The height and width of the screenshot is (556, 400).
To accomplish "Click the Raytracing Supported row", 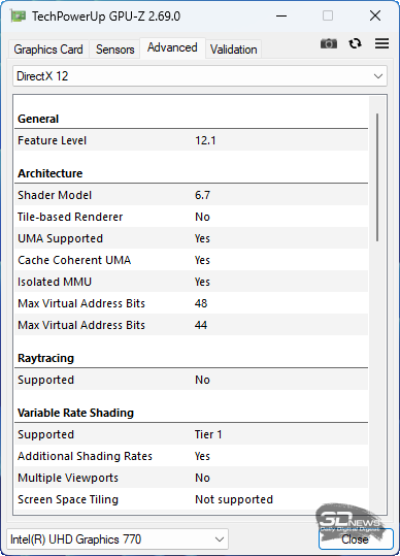I will tap(191, 380).
